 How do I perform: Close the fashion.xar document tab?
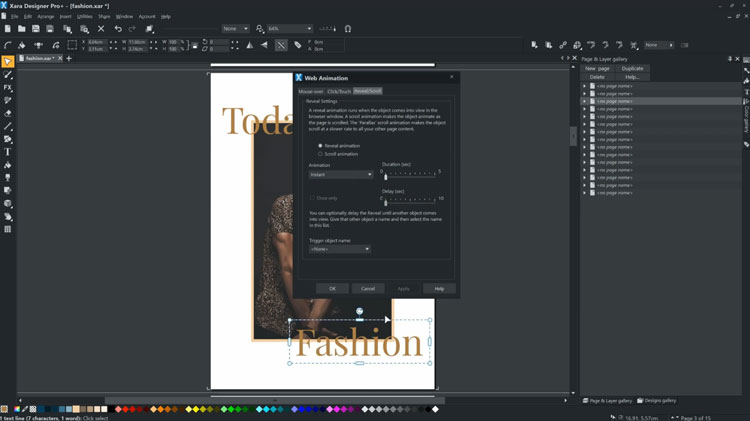coord(60,58)
